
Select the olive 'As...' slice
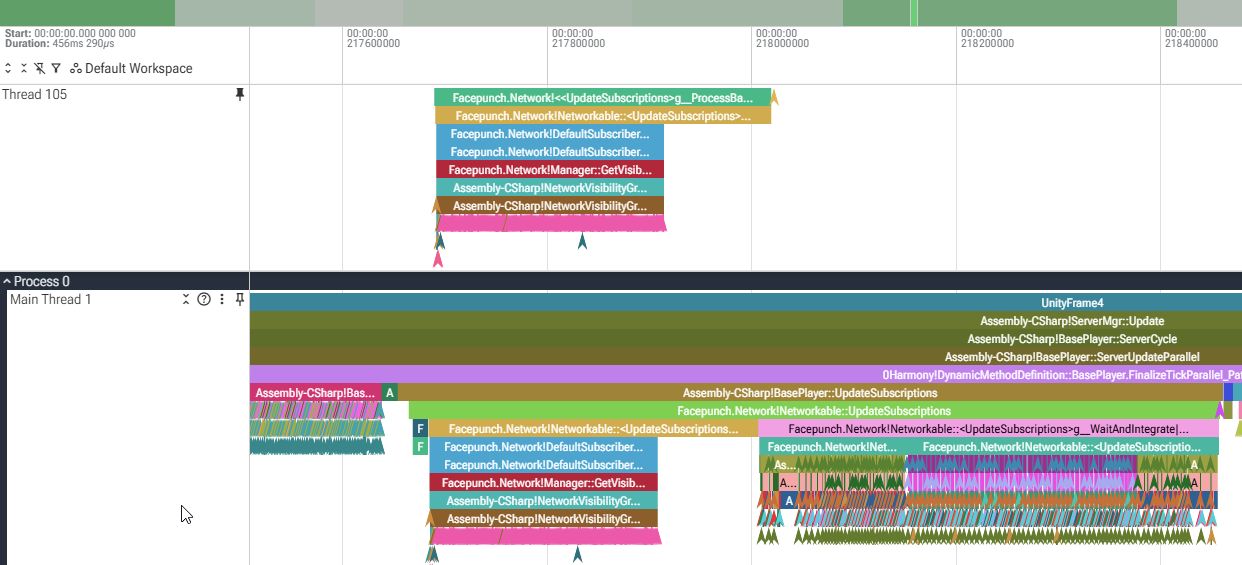click(x=785, y=465)
